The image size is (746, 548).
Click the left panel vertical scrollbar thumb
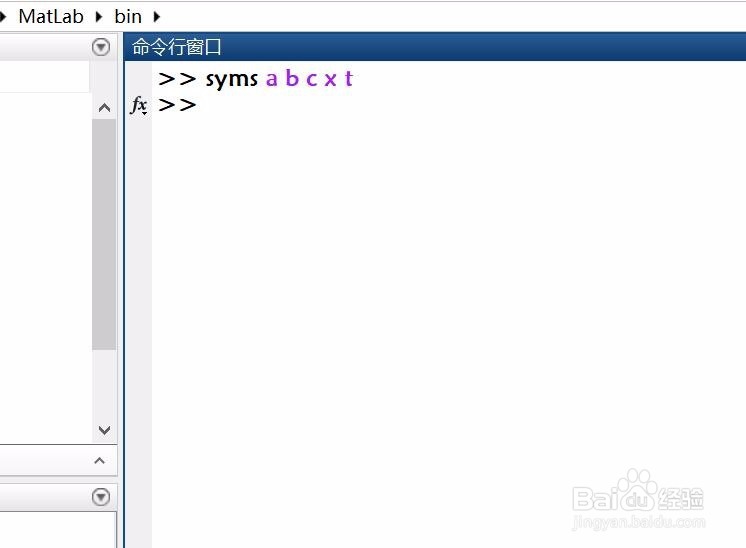click(x=104, y=235)
